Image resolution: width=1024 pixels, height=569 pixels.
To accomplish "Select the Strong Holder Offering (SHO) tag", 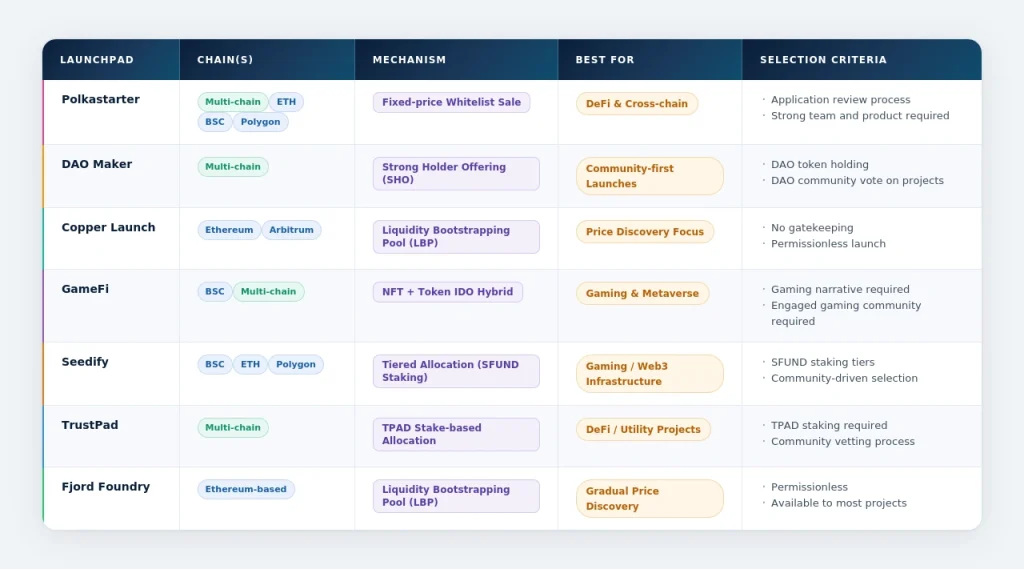I will (455, 173).
